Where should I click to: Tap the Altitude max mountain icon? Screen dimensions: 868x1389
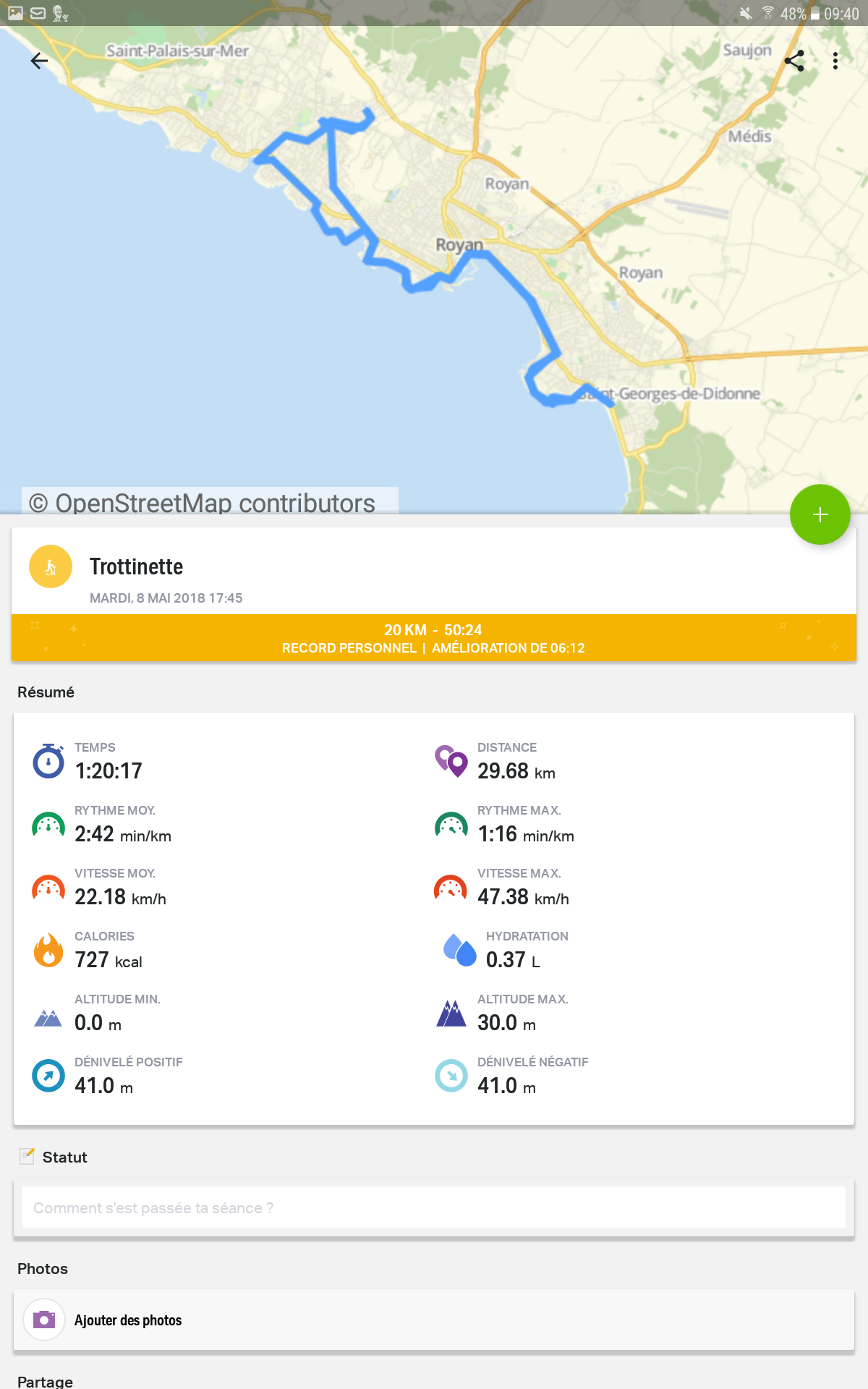[451, 1013]
